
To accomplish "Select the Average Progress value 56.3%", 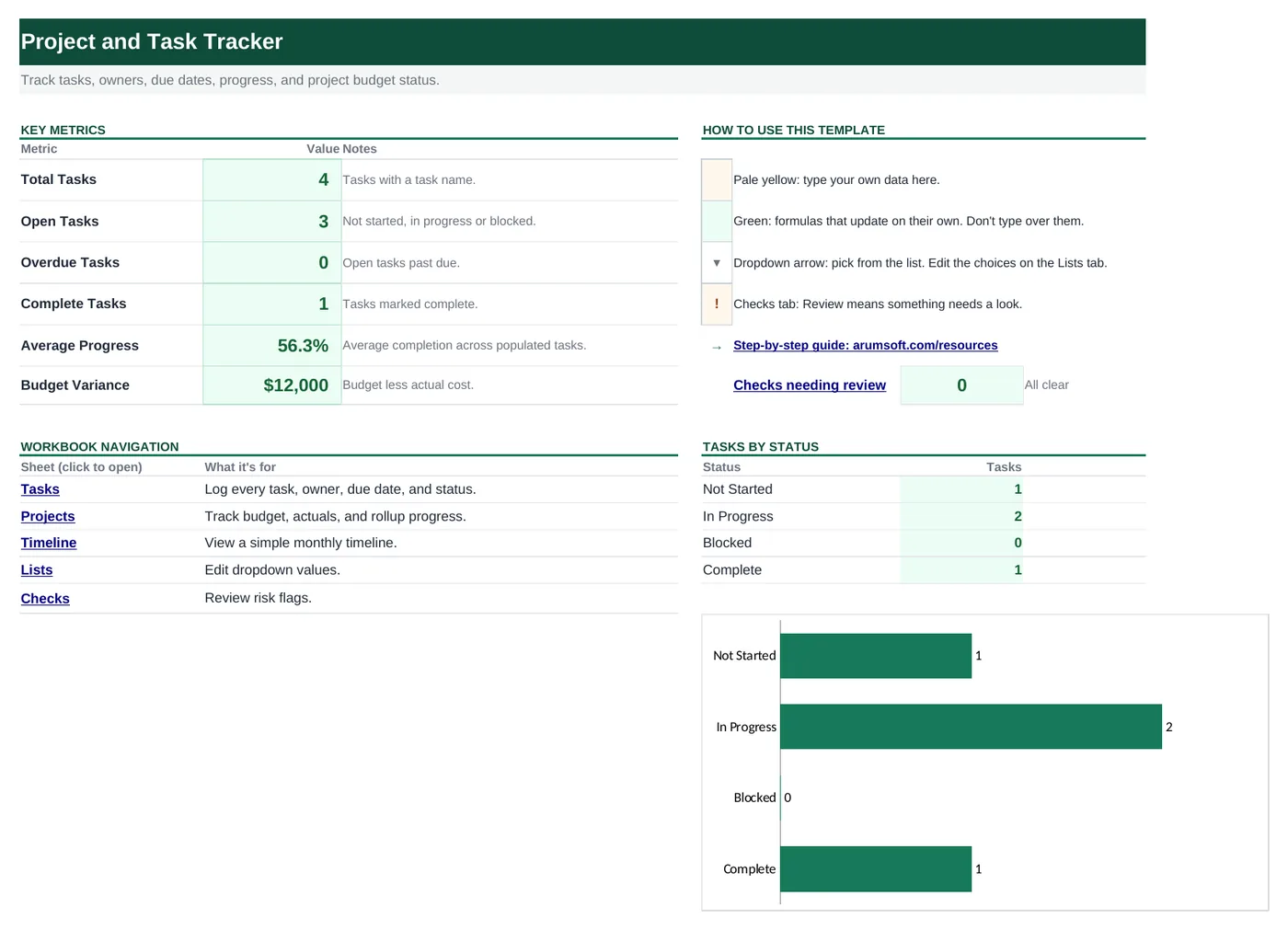I will coord(272,345).
